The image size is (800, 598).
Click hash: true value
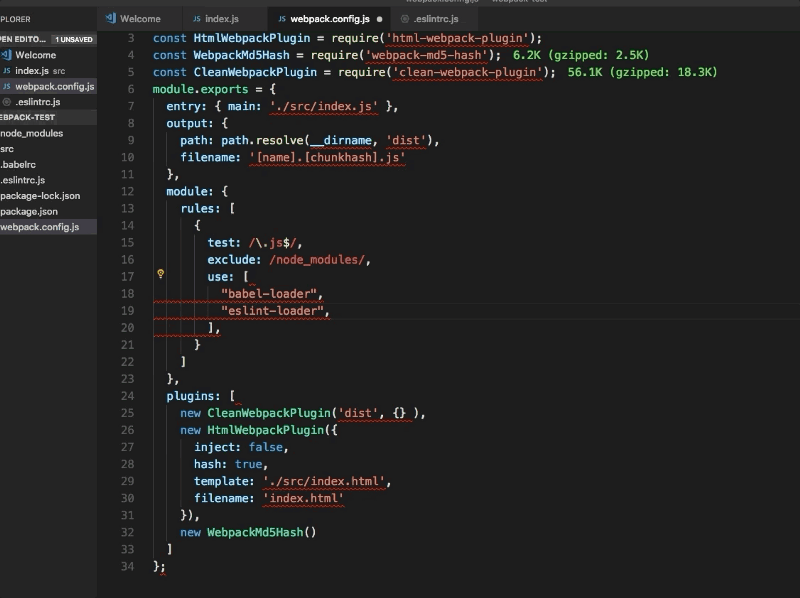[248, 464]
